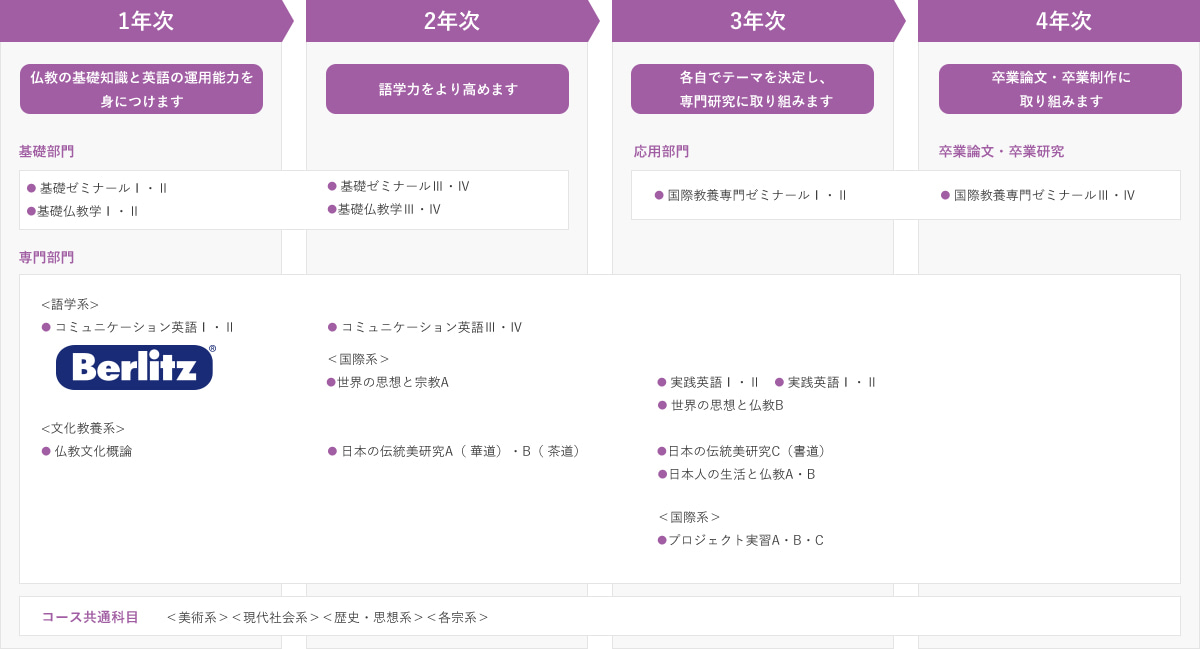Select the 1年次 header tab
This screenshot has height=649, width=1200.
[x=146, y=21]
